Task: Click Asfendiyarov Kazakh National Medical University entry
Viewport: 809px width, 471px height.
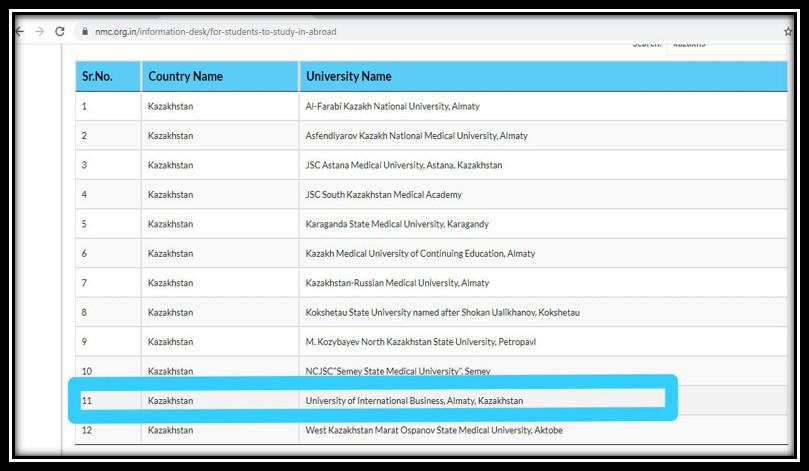Action: (x=416, y=136)
